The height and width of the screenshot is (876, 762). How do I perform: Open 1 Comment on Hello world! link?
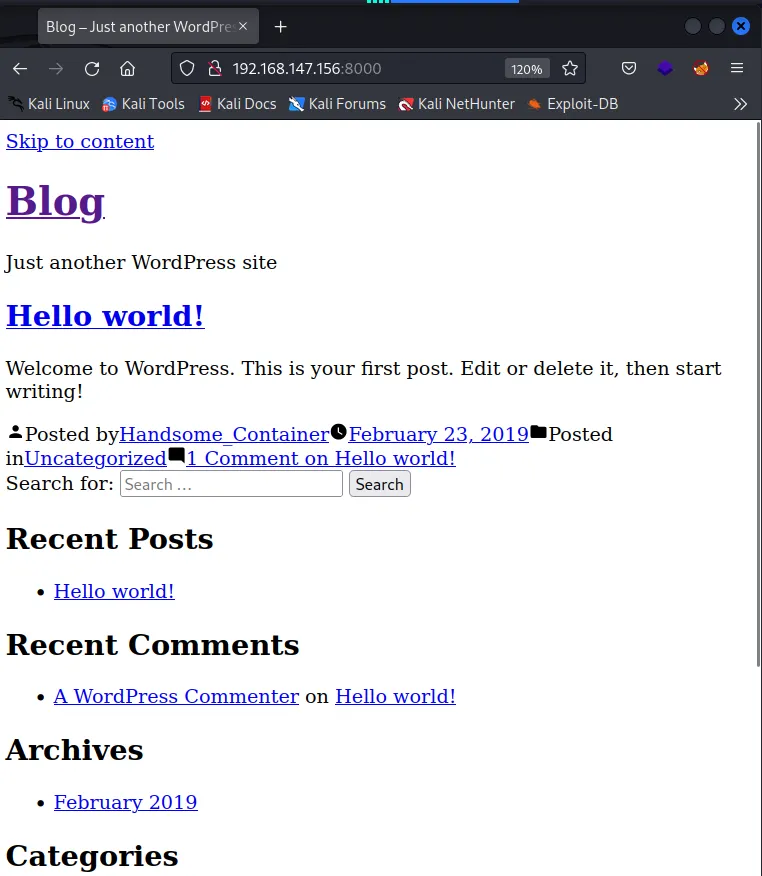tap(321, 459)
